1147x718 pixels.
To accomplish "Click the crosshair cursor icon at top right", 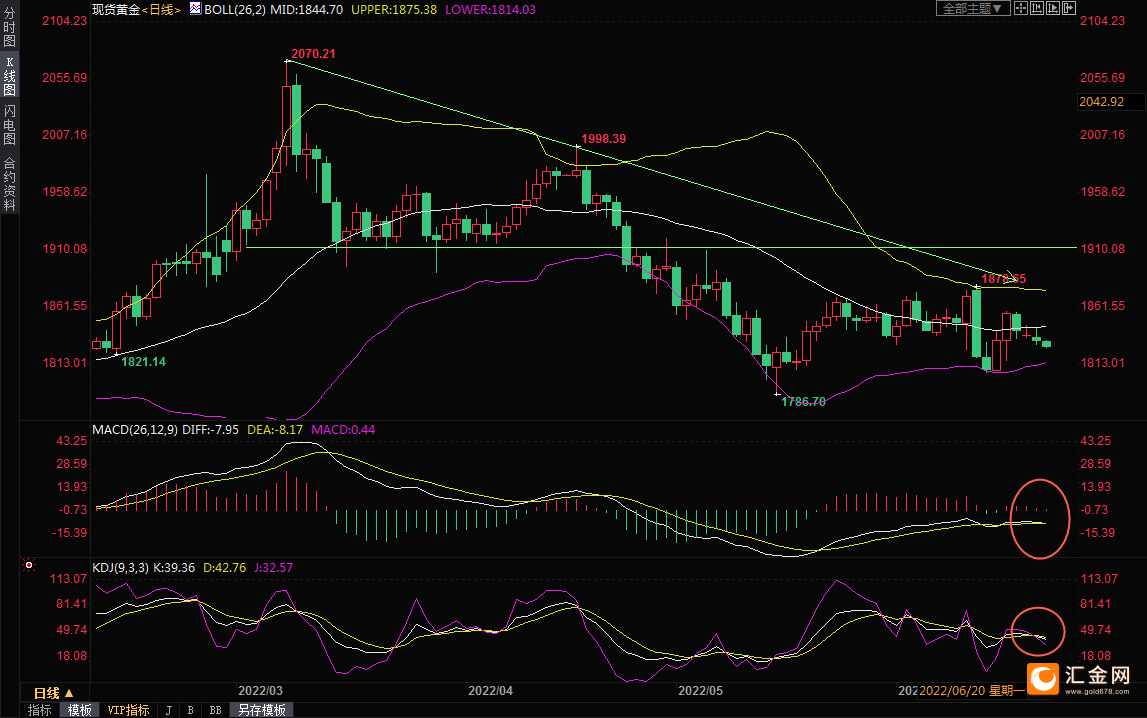I will tap(1021, 8).
